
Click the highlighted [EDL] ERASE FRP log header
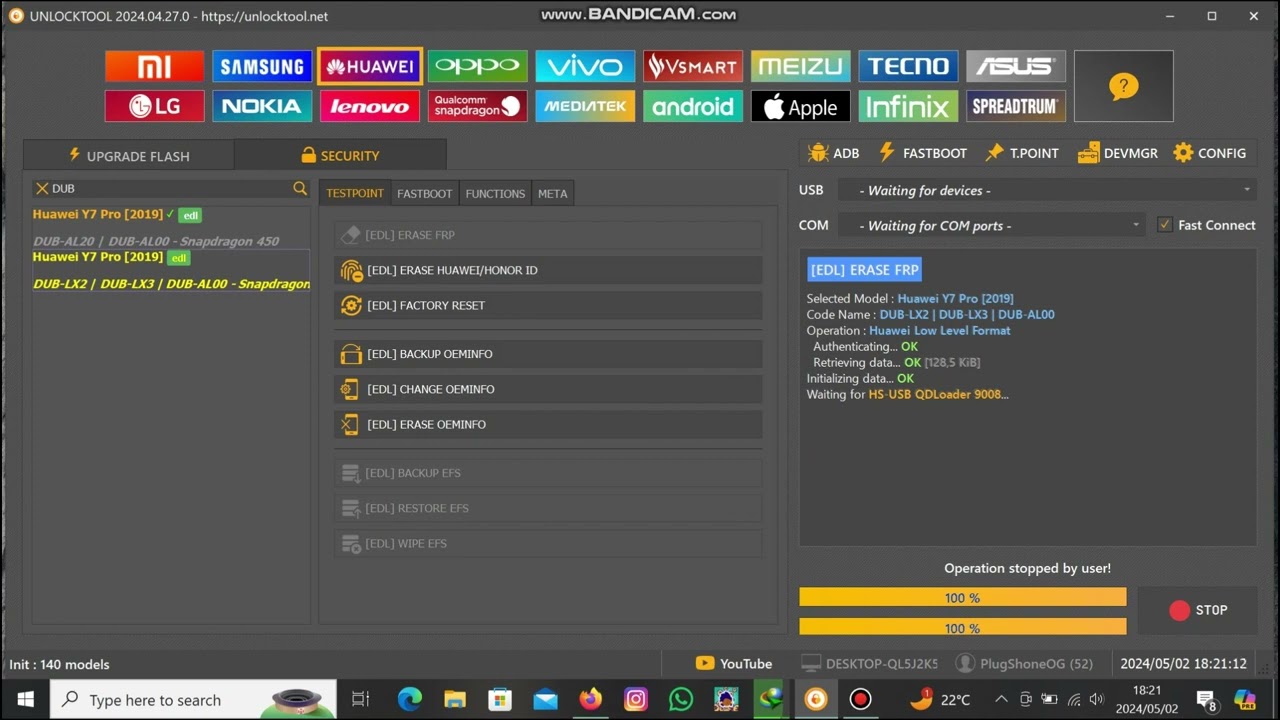coord(864,270)
